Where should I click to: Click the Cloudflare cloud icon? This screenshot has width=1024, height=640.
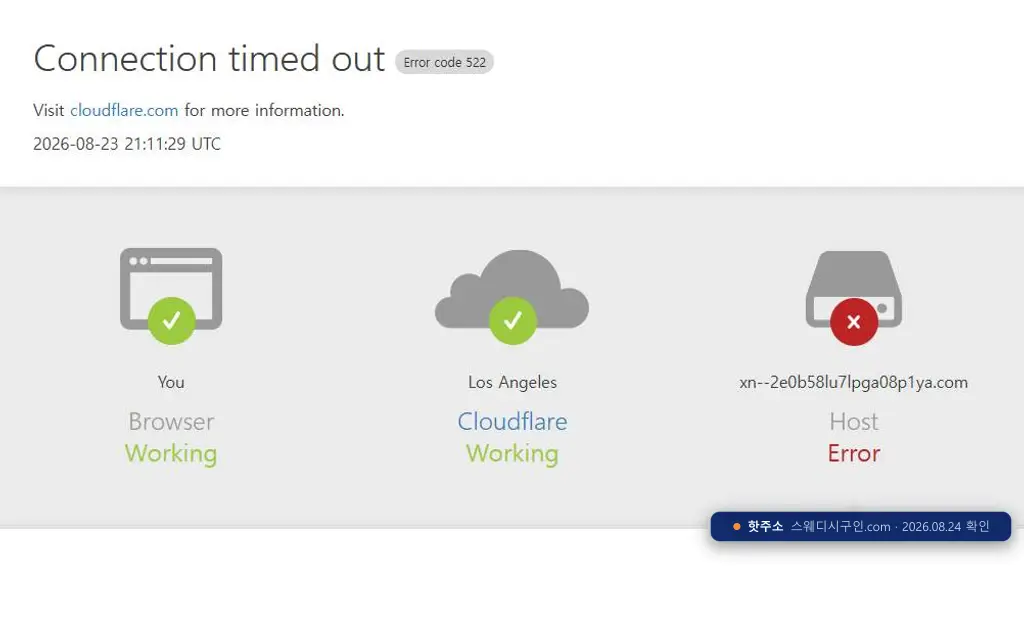coord(512,289)
